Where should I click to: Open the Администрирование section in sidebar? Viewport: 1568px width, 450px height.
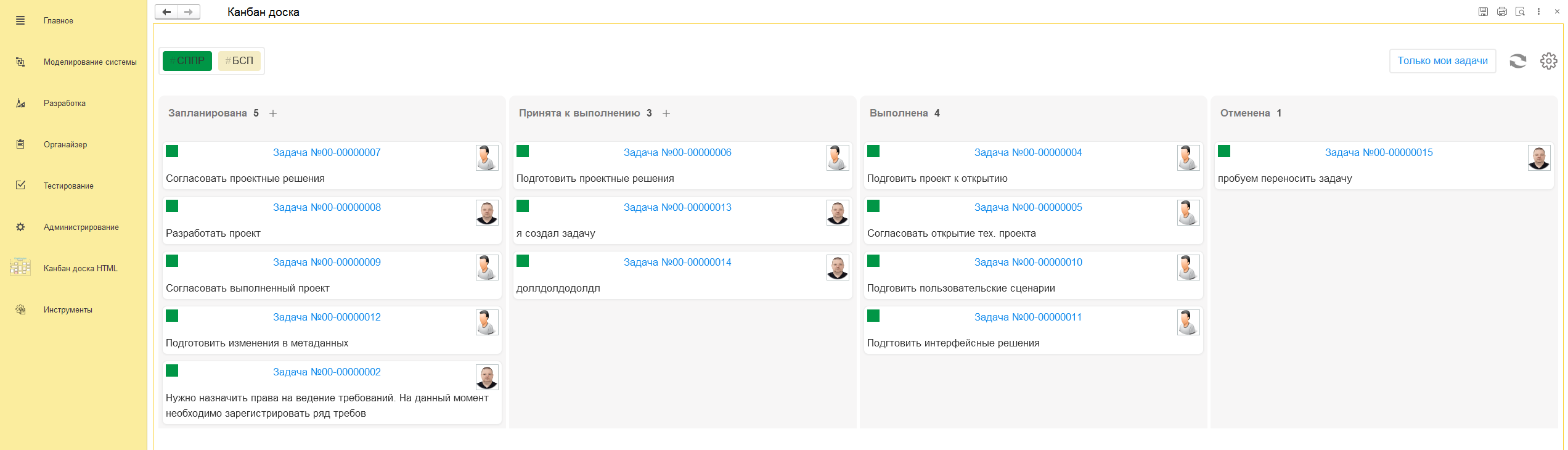point(81,227)
